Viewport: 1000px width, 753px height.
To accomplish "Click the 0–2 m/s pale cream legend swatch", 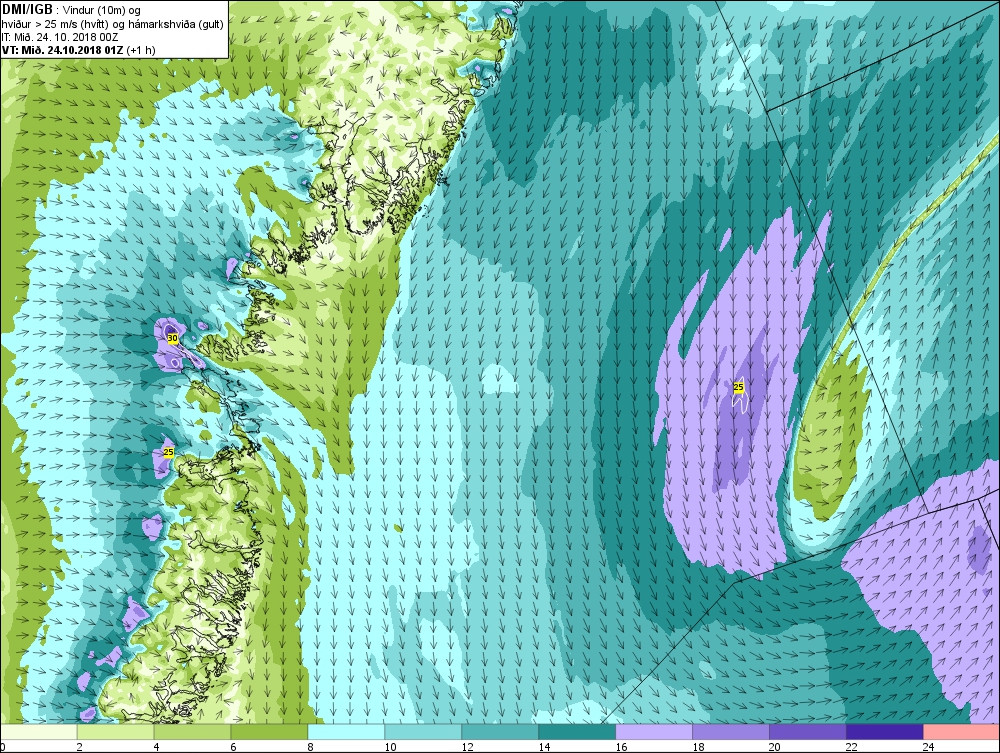I will (x=38, y=732).
